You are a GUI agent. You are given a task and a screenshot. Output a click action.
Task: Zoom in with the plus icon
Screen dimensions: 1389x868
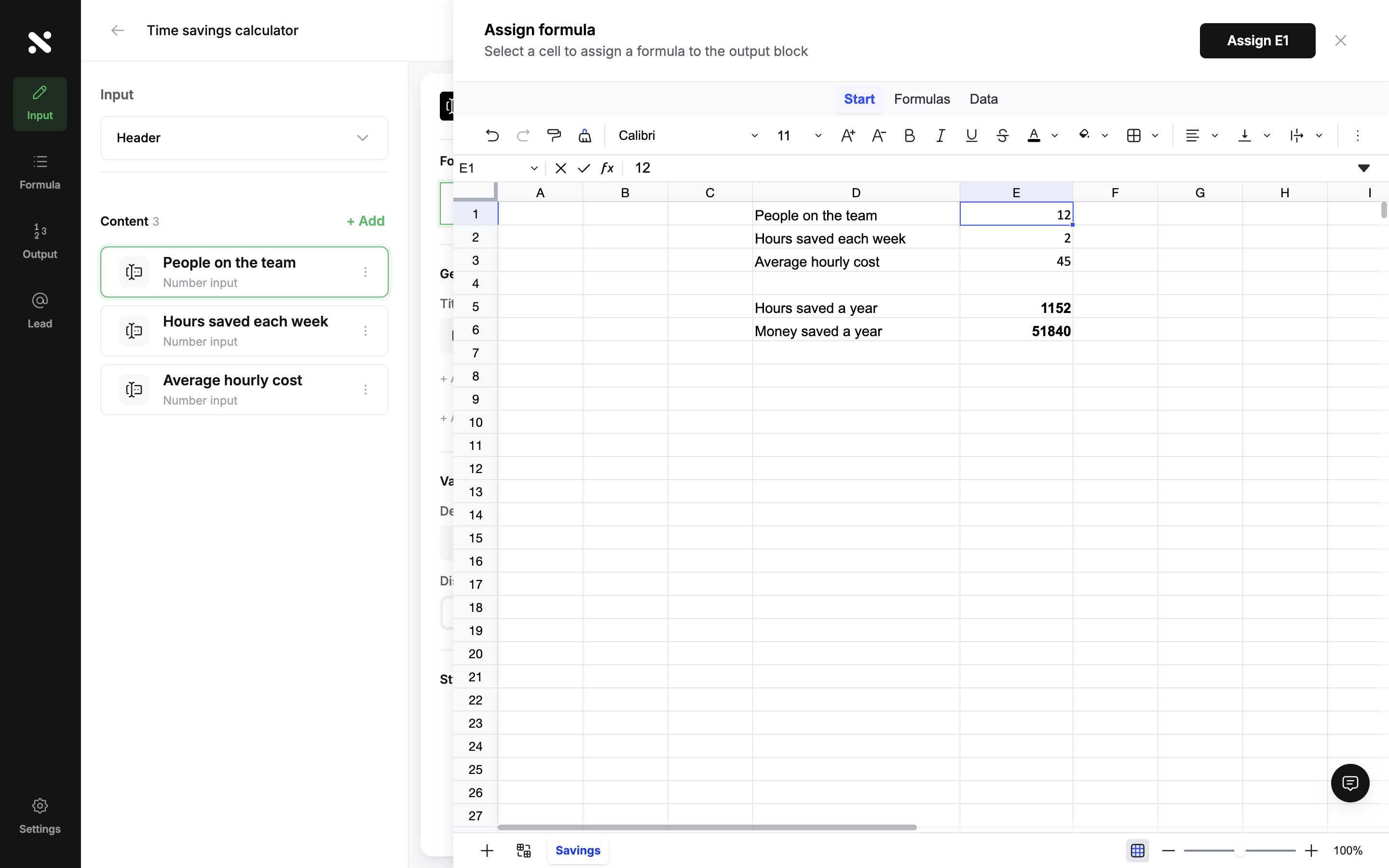pyautogui.click(x=1311, y=851)
